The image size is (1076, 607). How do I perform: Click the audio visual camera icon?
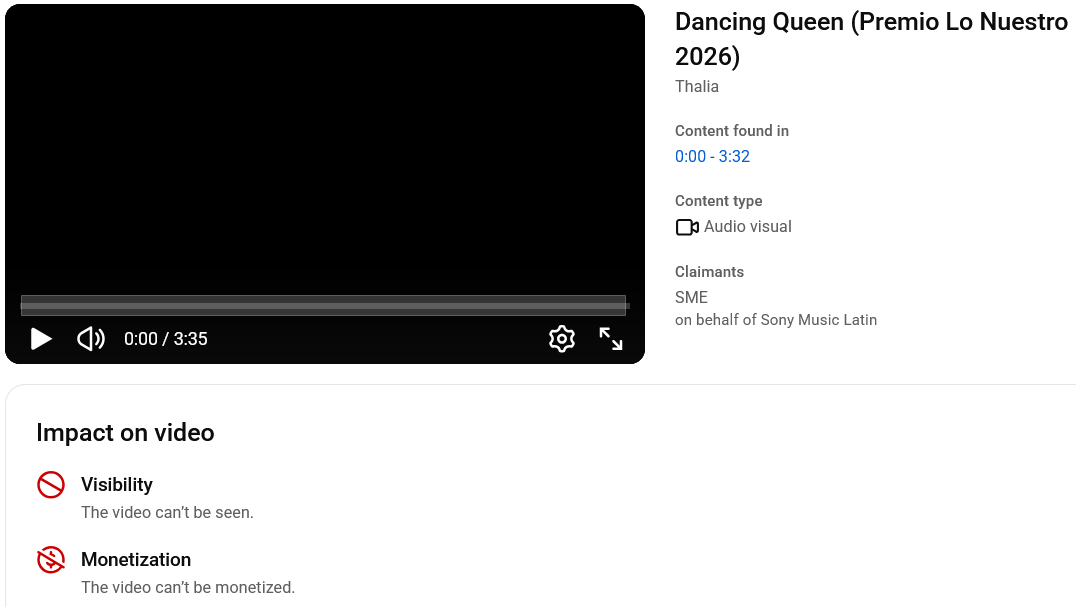coord(687,227)
